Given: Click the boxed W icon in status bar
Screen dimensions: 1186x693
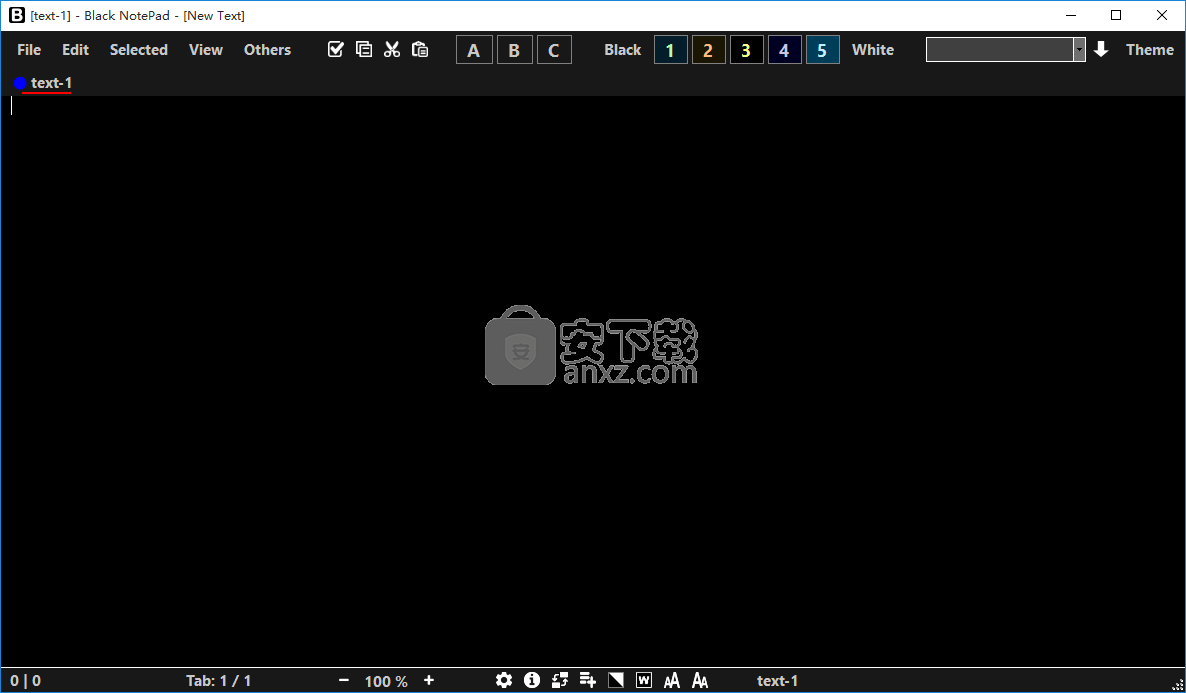Looking at the screenshot, I should (644, 680).
